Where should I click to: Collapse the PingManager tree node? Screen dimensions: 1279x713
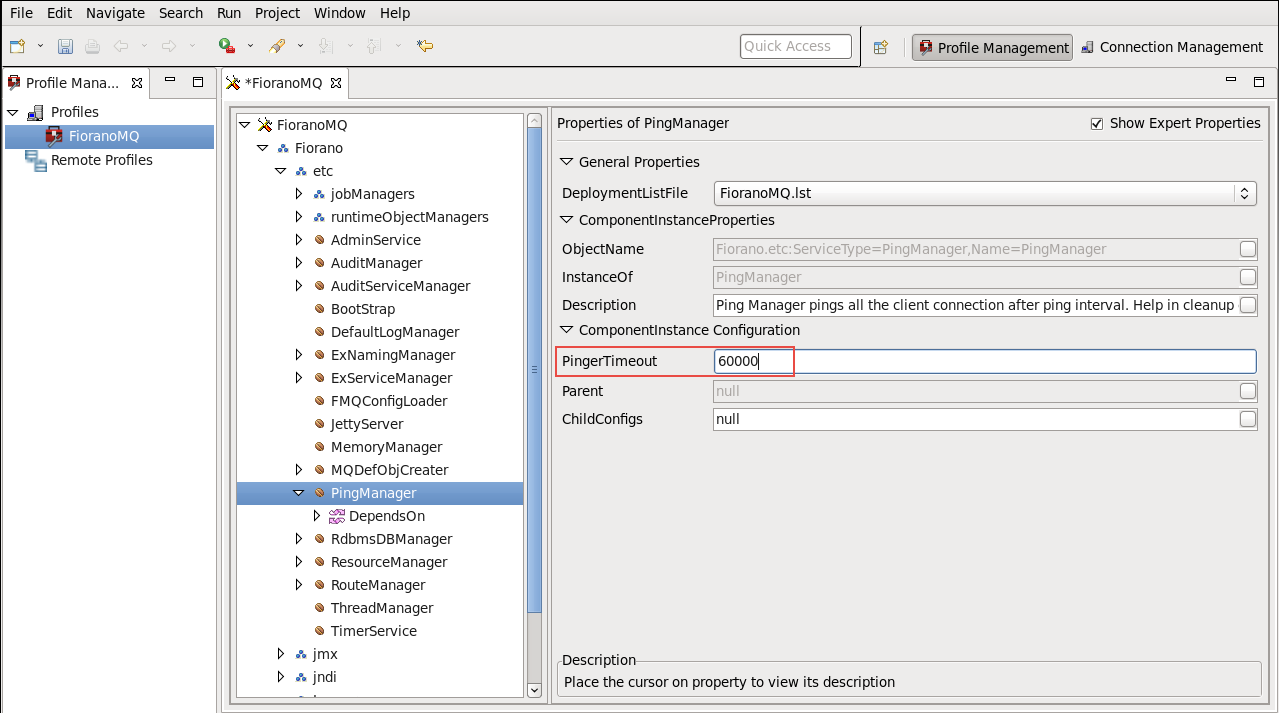[x=298, y=493]
